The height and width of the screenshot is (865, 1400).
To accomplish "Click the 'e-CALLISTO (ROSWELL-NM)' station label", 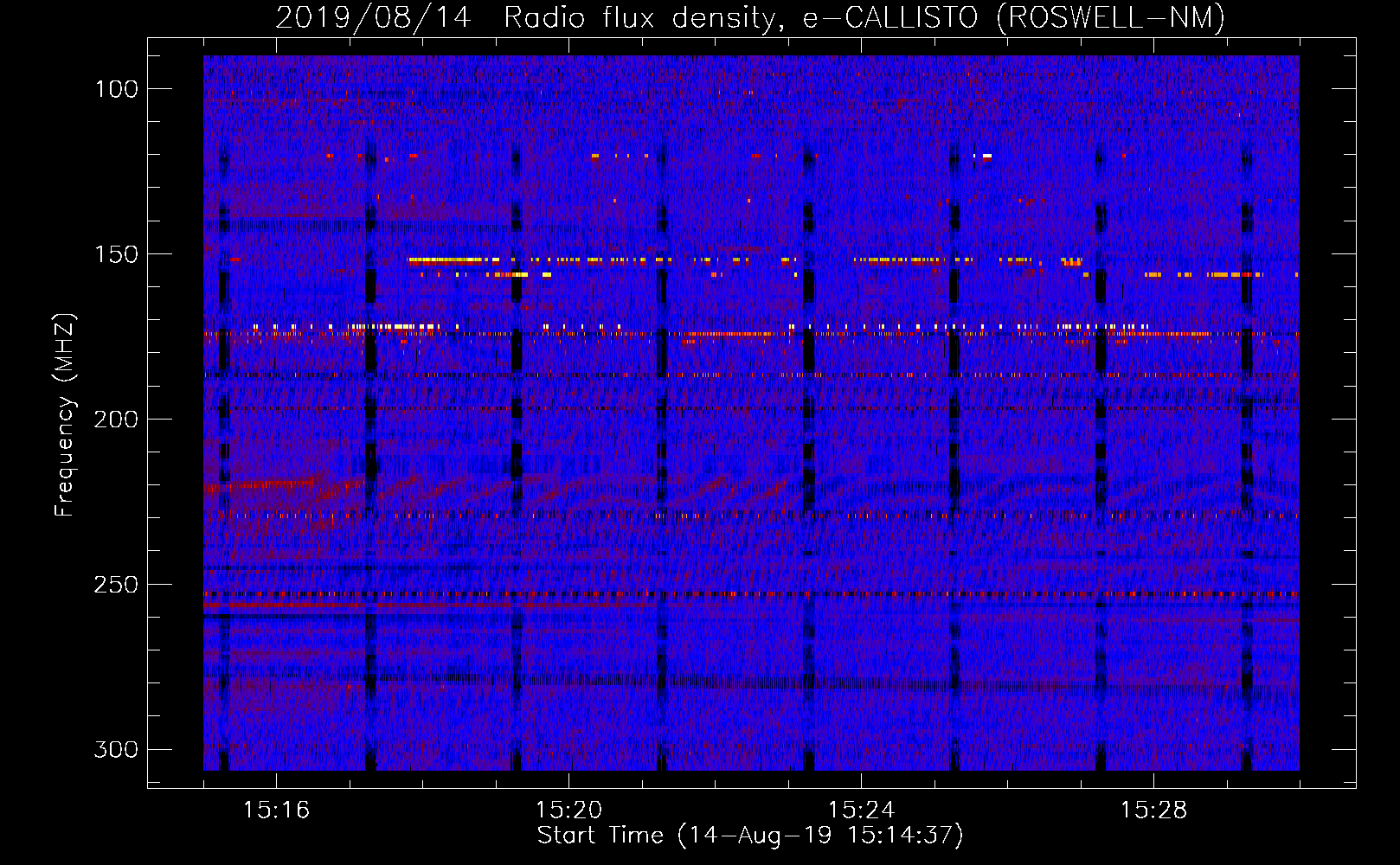I will click(1014, 17).
